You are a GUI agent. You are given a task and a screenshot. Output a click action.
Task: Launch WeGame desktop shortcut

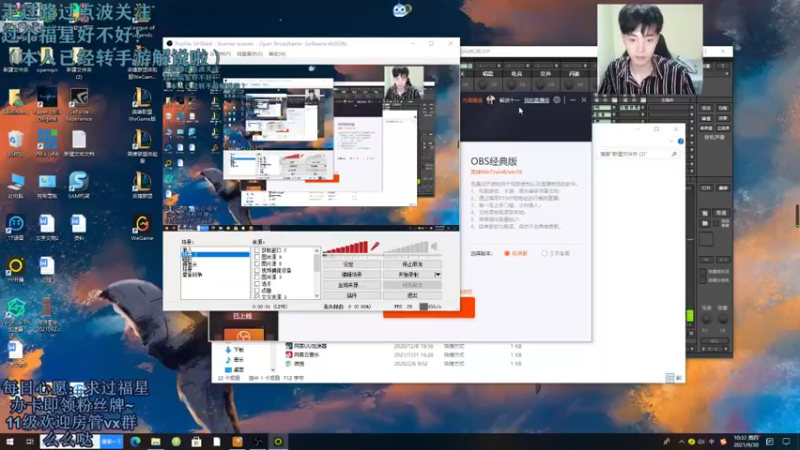click(x=142, y=228)
